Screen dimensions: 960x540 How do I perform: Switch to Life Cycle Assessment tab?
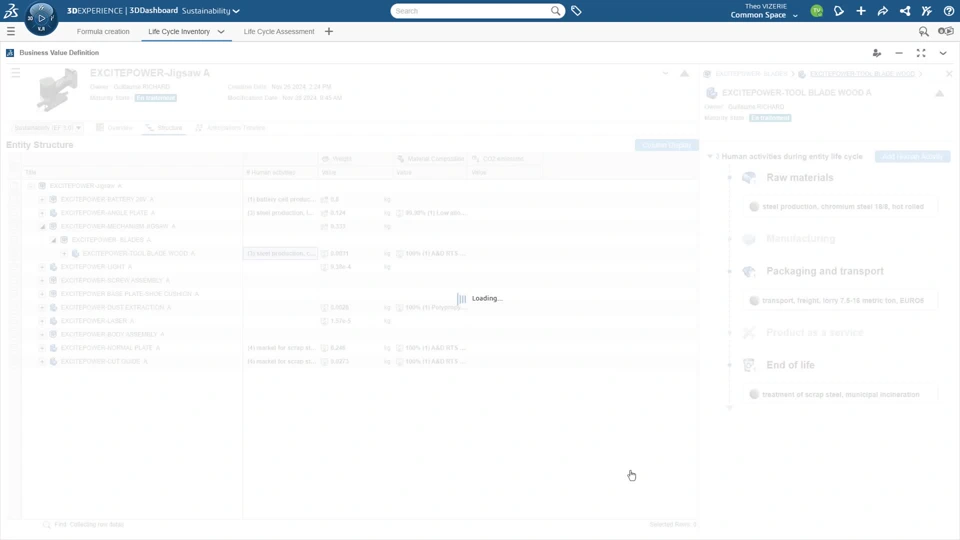pos(279,31)
